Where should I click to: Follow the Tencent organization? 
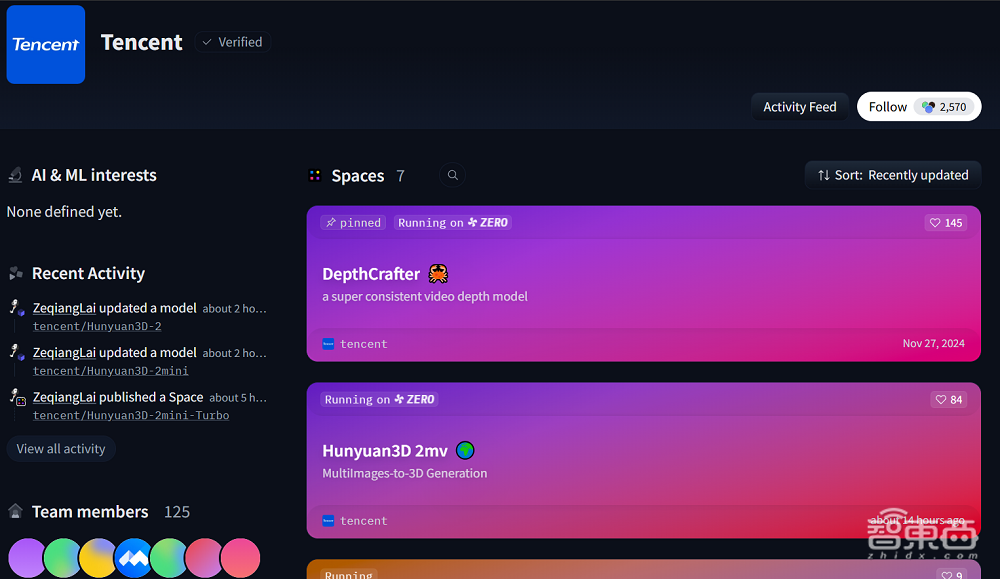[887, 107]
